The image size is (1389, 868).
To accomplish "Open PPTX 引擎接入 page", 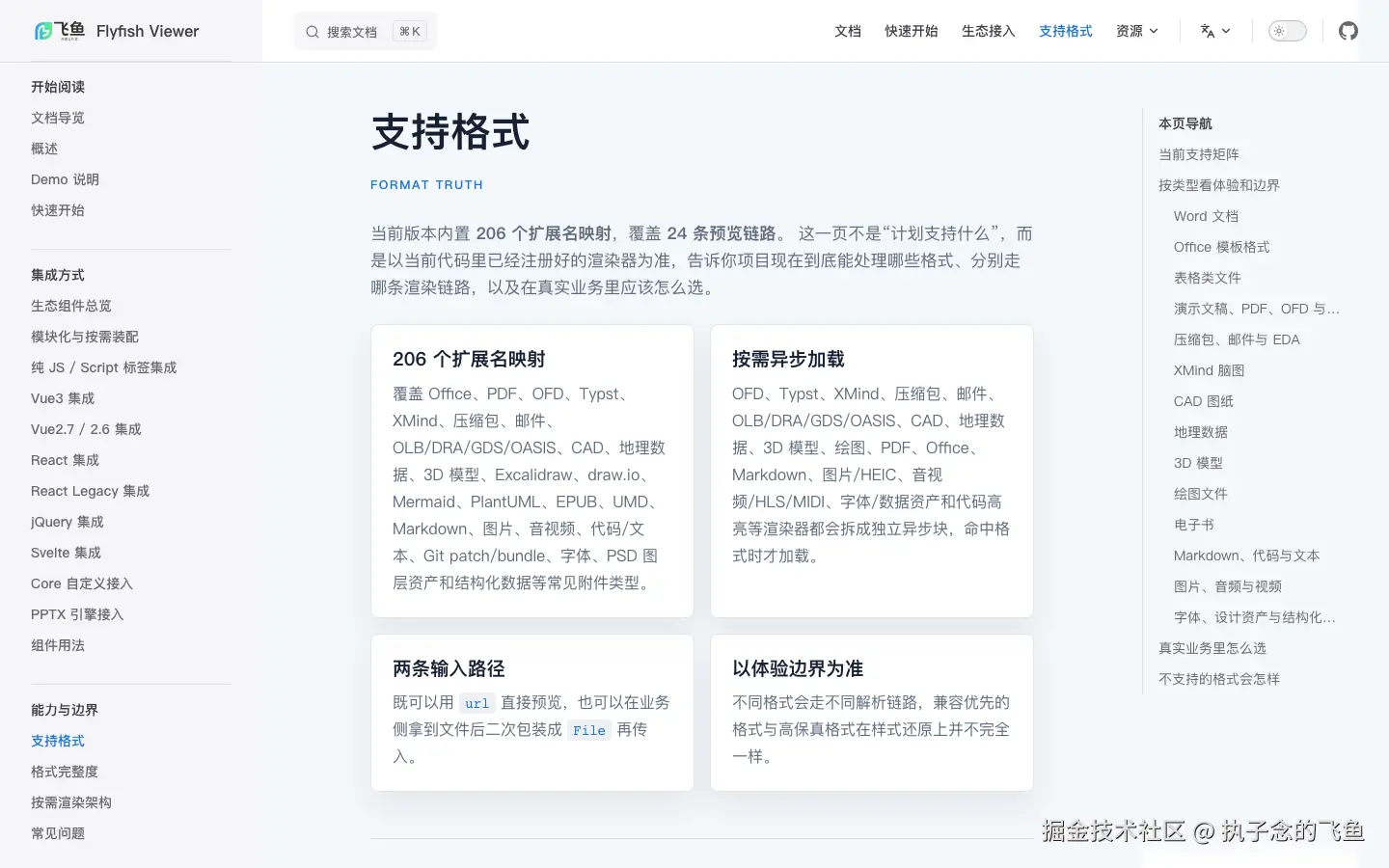I will (x=77, y=614).
